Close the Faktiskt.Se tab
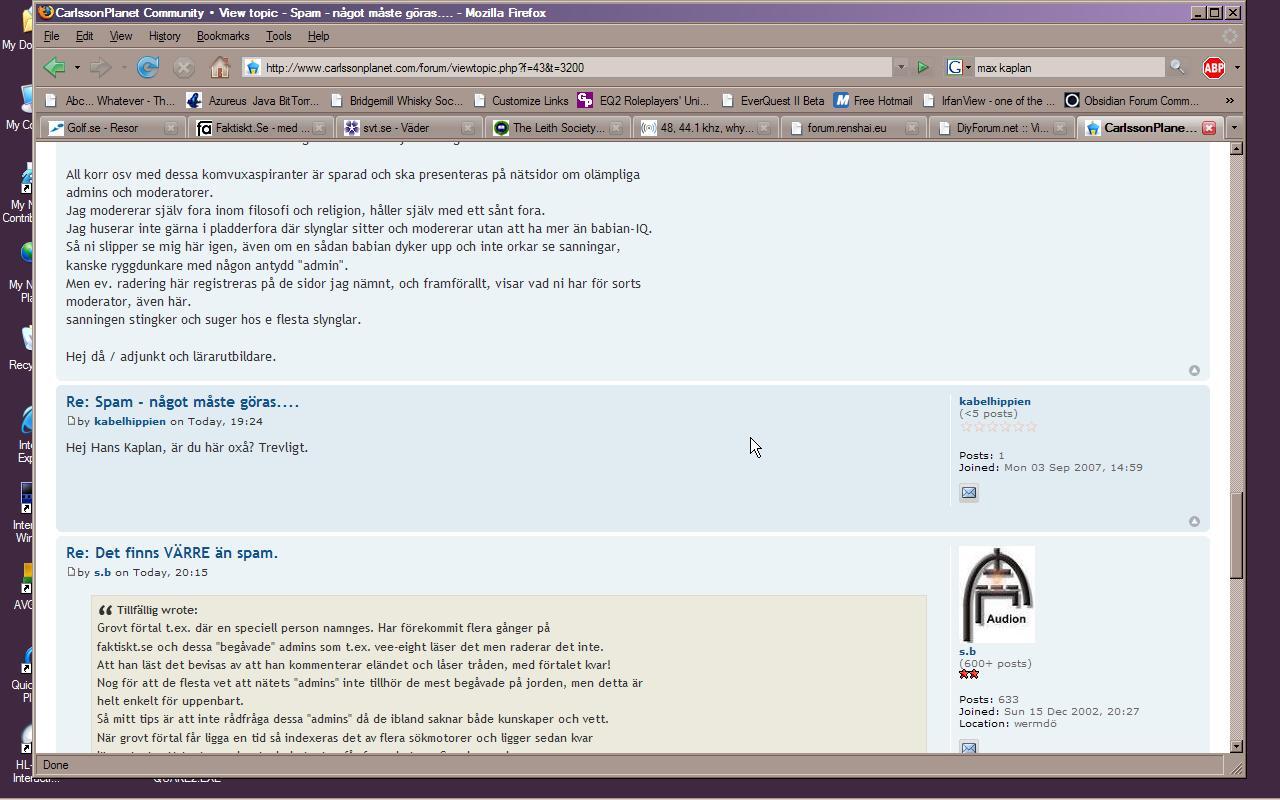Viewport: 1280px width, 800px height. [319, 128]
